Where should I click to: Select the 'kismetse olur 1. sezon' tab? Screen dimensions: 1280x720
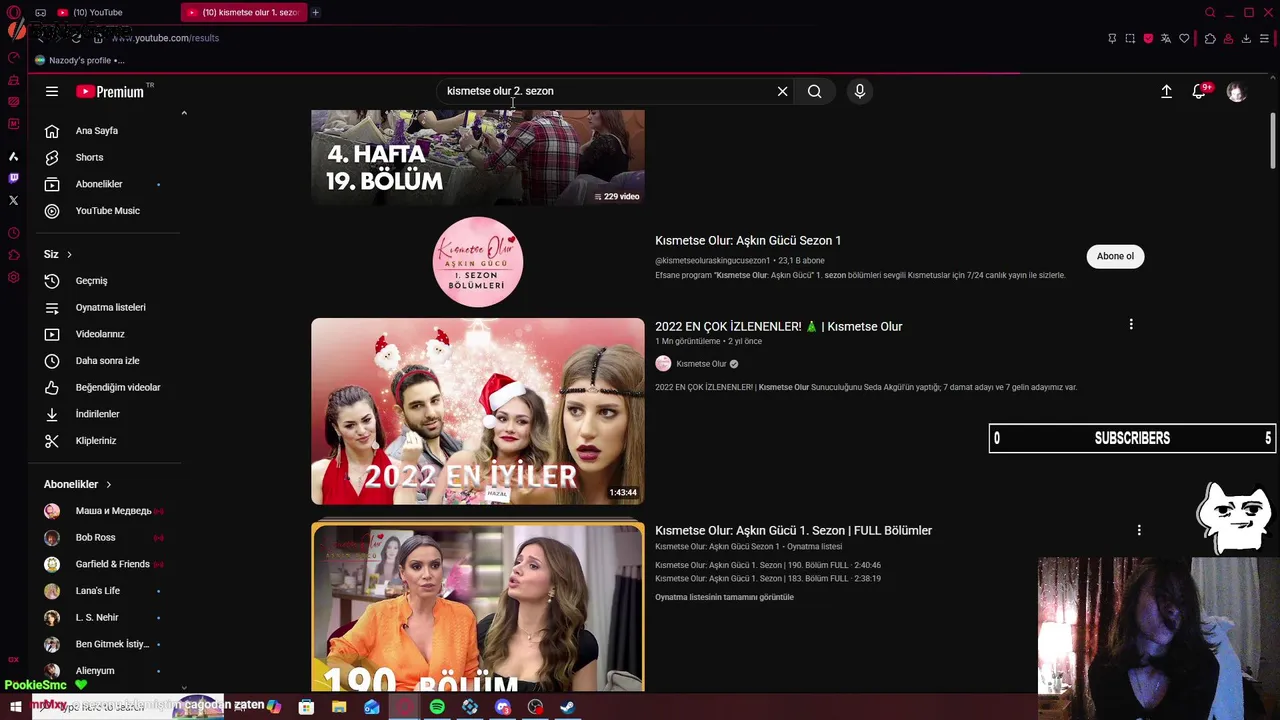[243, 12]
